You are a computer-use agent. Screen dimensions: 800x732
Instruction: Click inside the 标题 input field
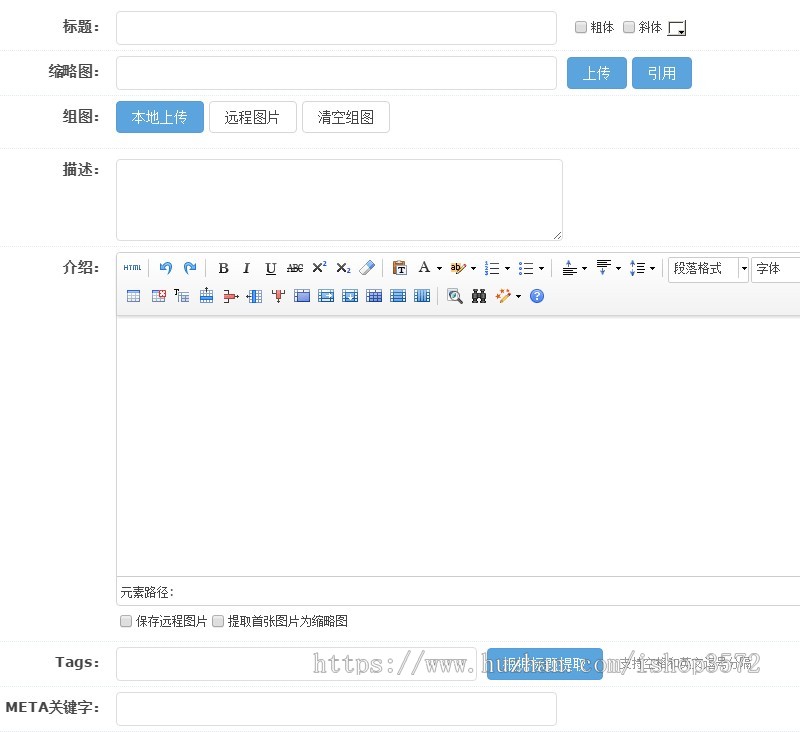pos(335,27)
